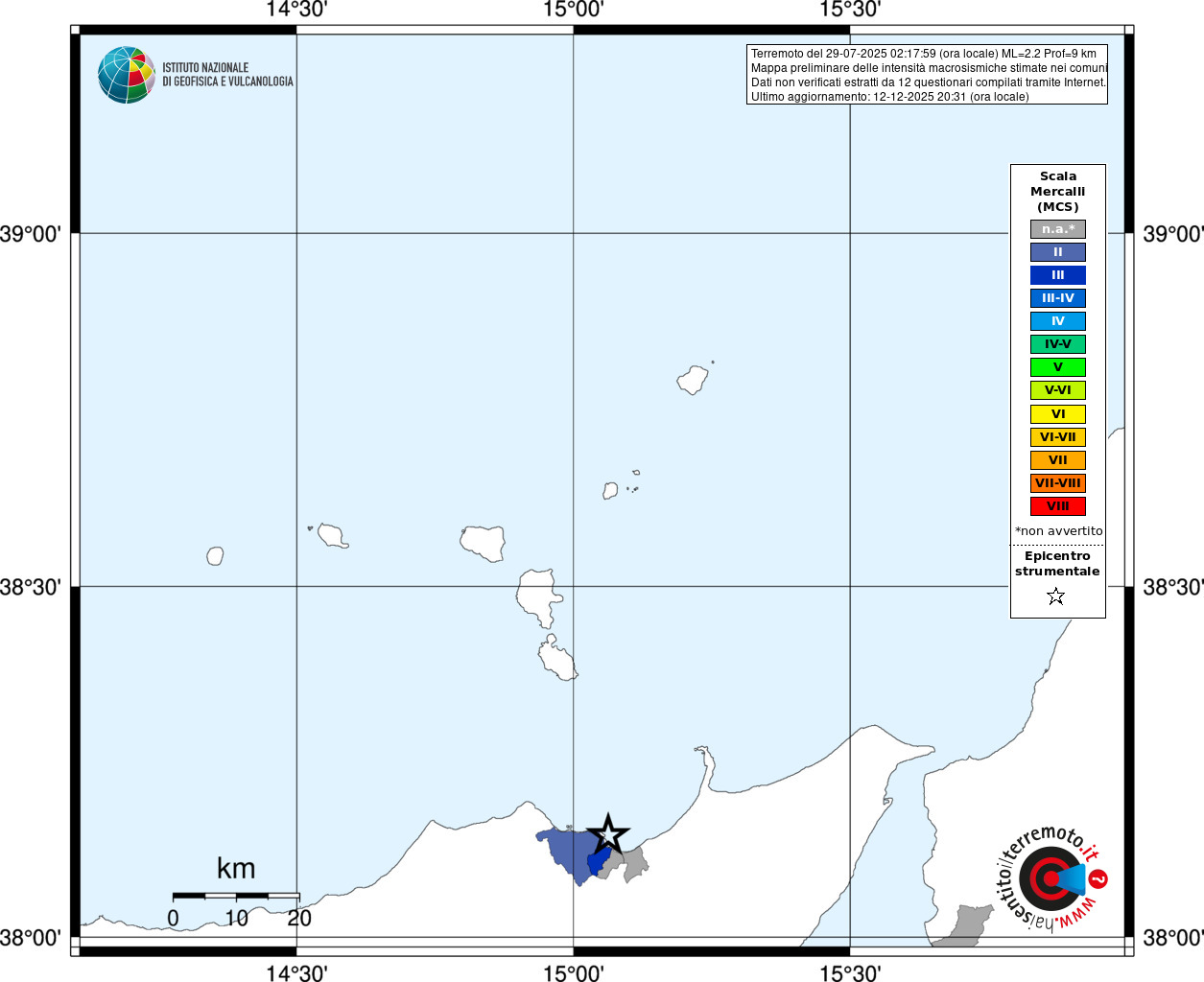Screen dimensions: 1204x982
Task: Click the 'Dati non verificati' info line
Action: [929, 82]
